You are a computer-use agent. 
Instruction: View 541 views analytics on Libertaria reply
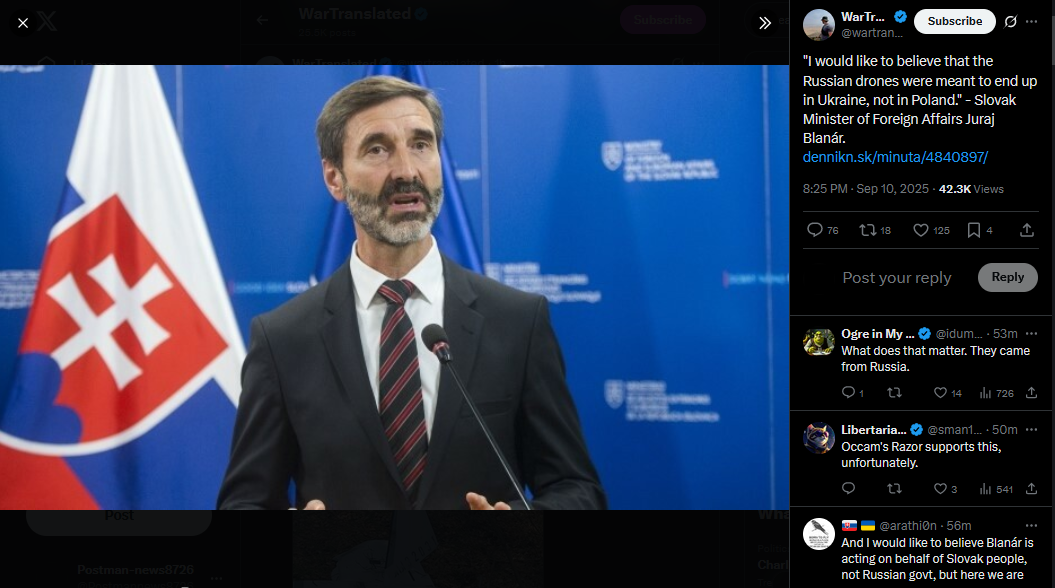[996, 488]
